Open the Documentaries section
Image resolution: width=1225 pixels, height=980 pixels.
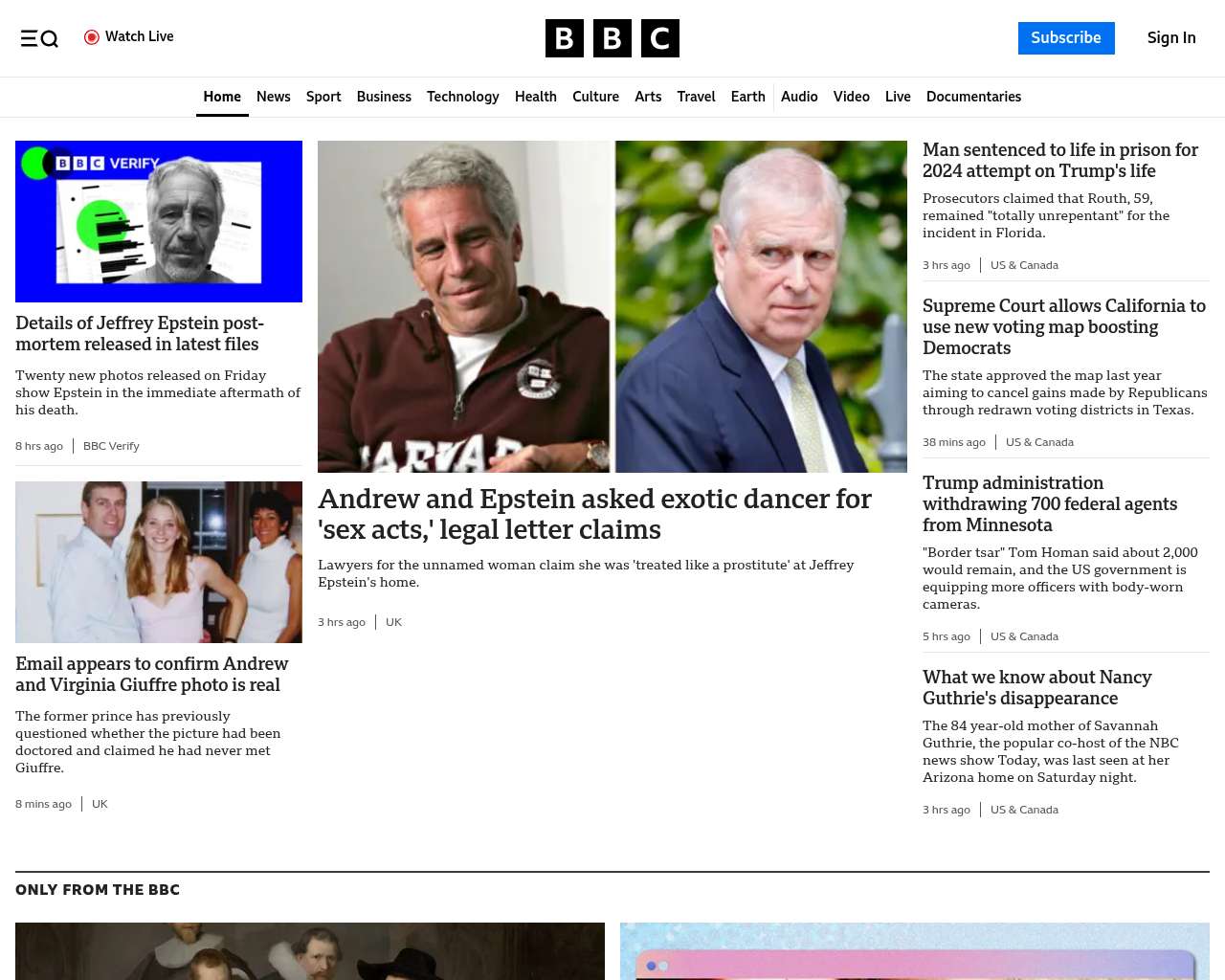point(973,97)
